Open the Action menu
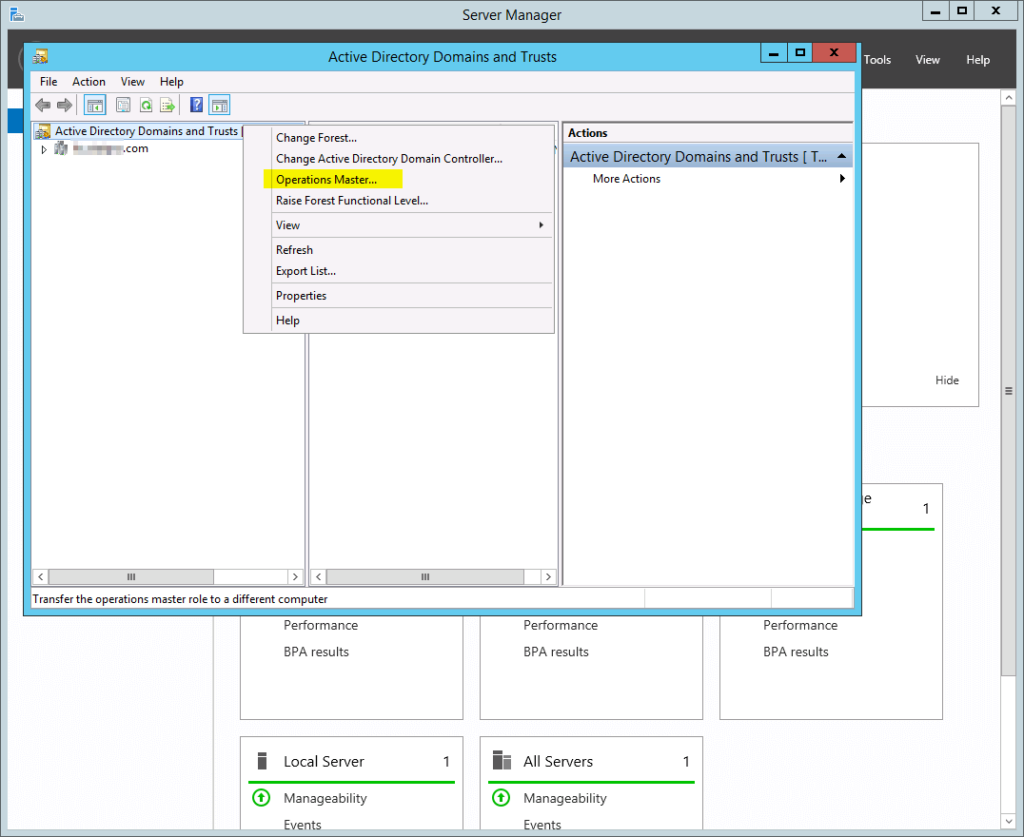The height and width of the screenshot is (837, 1024). [88, 81]
